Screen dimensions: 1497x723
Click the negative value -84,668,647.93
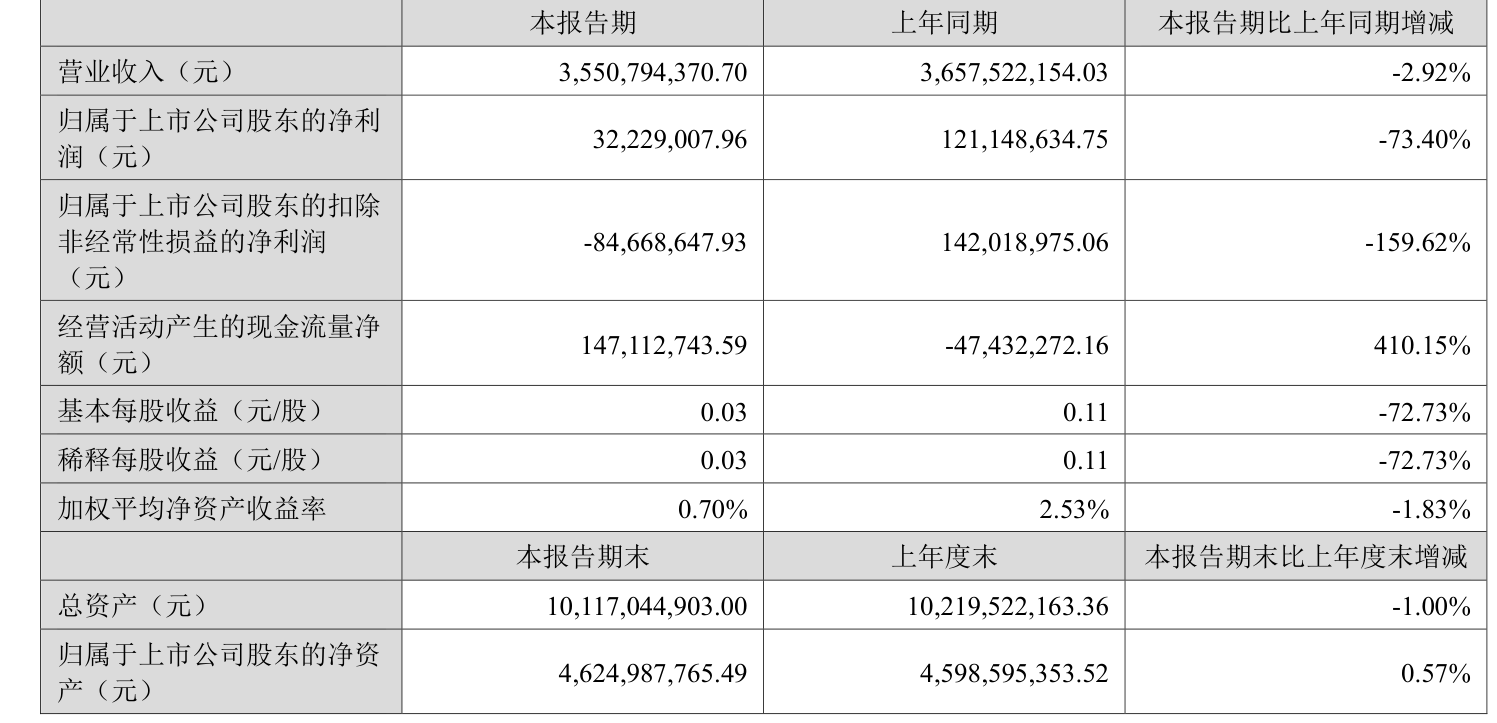pos(664,242)
